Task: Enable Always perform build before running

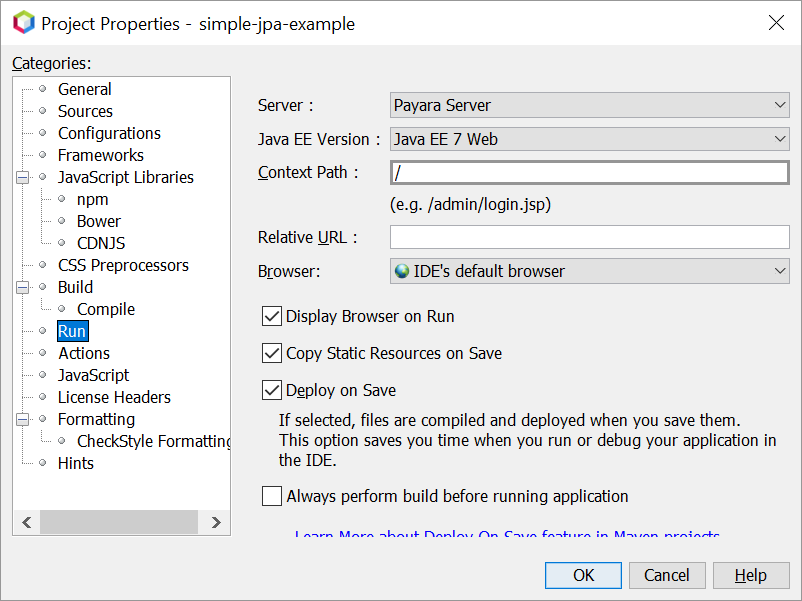Action: (x=271, y=496)
